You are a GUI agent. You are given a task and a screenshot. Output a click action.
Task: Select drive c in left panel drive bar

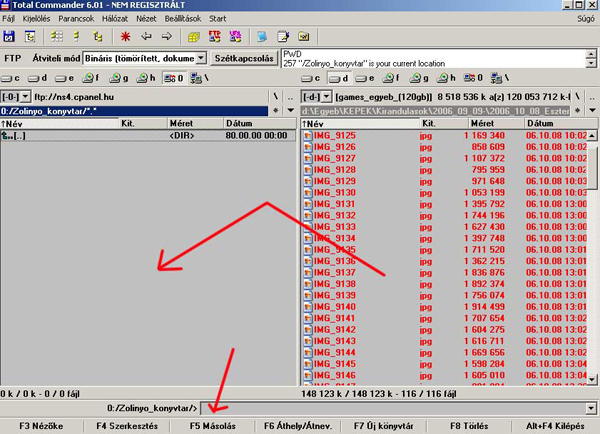click(11, 78)
